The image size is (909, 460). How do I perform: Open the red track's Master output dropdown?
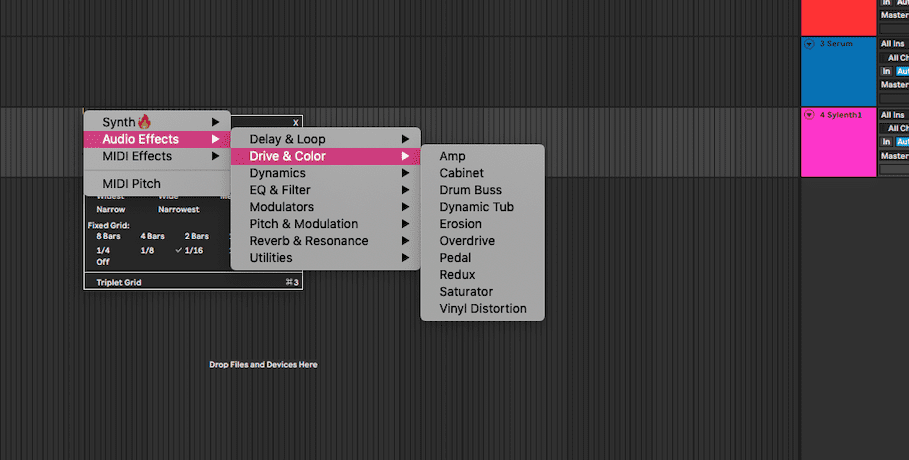tap(894, 15)
